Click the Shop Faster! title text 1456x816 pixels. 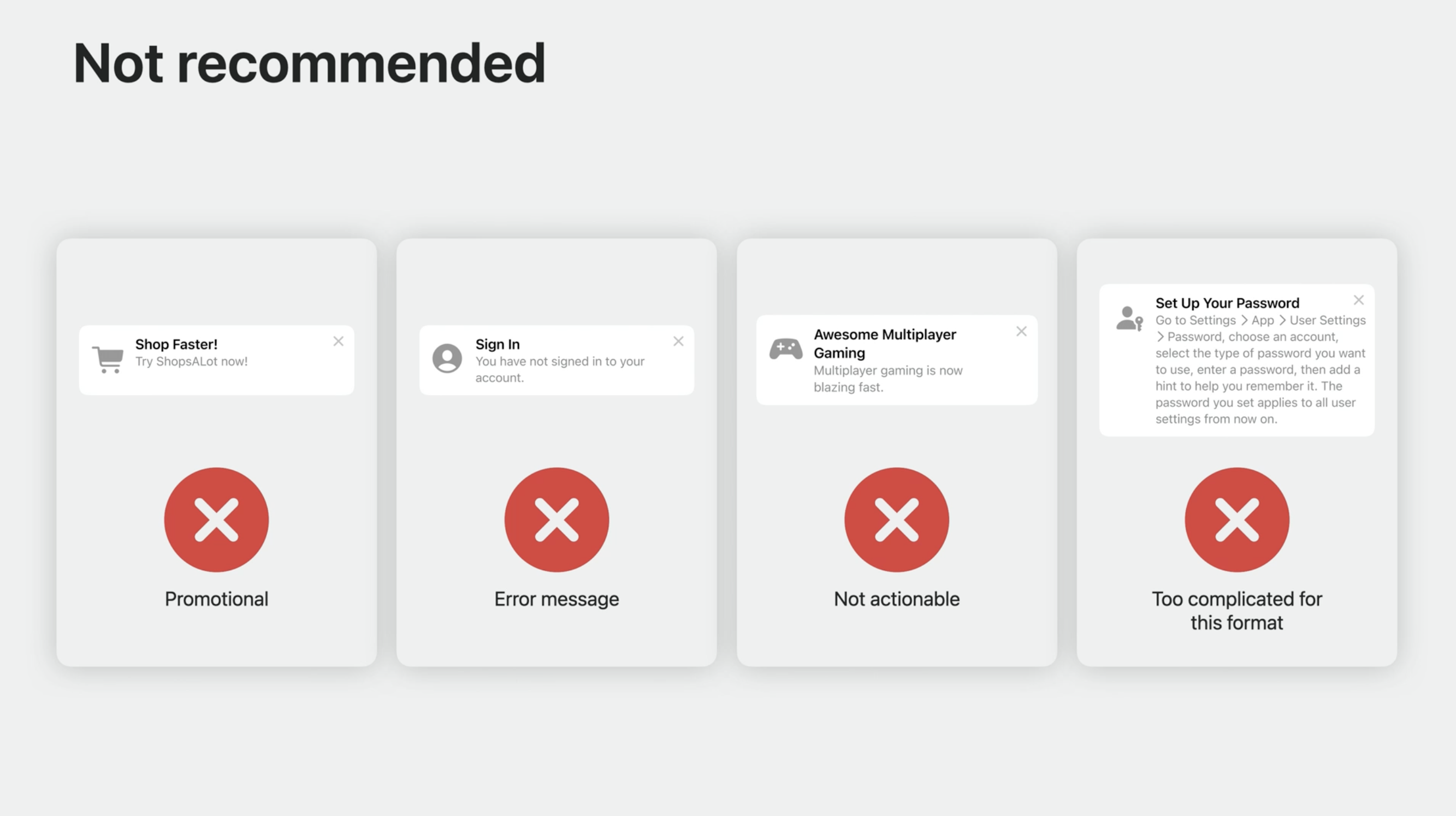[176, 344]
